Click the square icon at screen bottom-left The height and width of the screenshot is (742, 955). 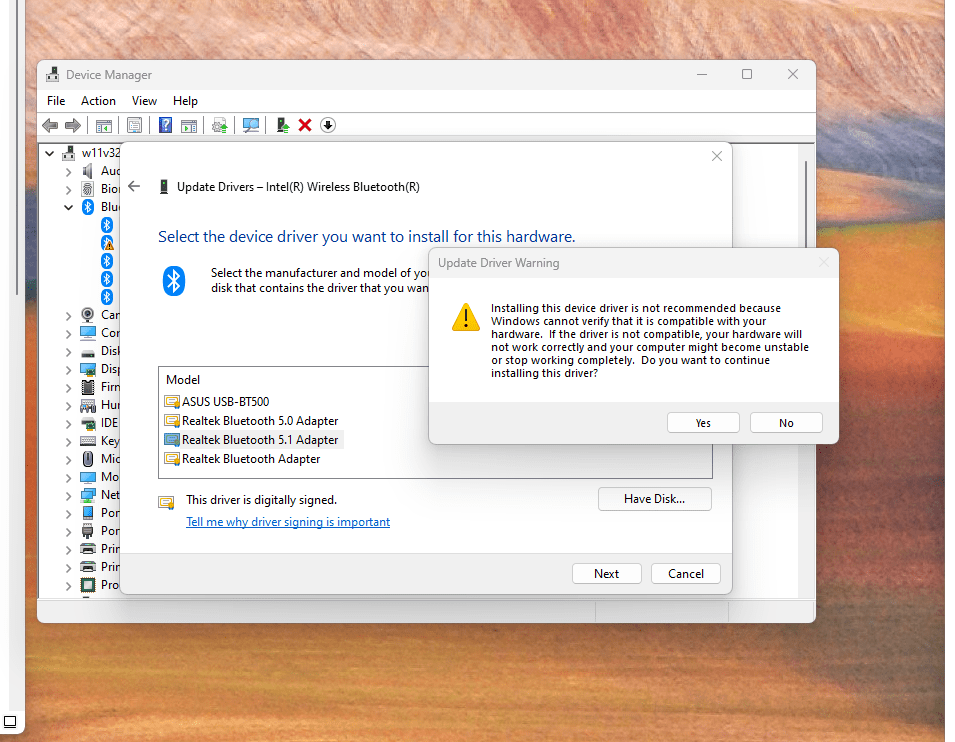pyautogui.click(x=10, y=723)
